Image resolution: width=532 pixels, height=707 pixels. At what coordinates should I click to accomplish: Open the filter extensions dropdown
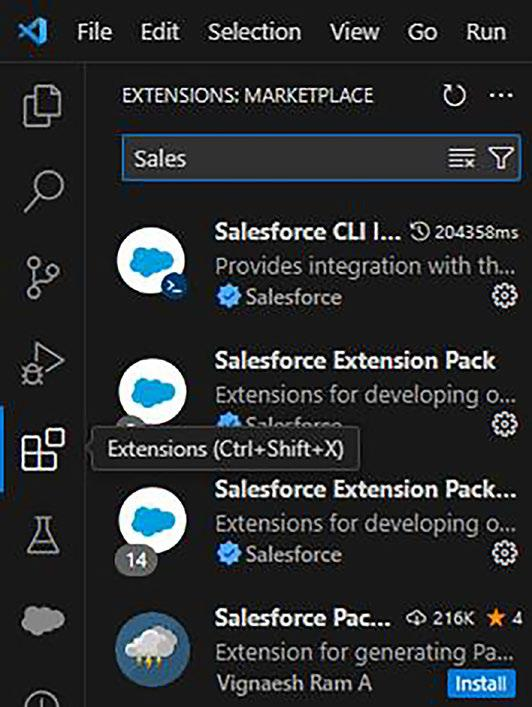[501, 158]
